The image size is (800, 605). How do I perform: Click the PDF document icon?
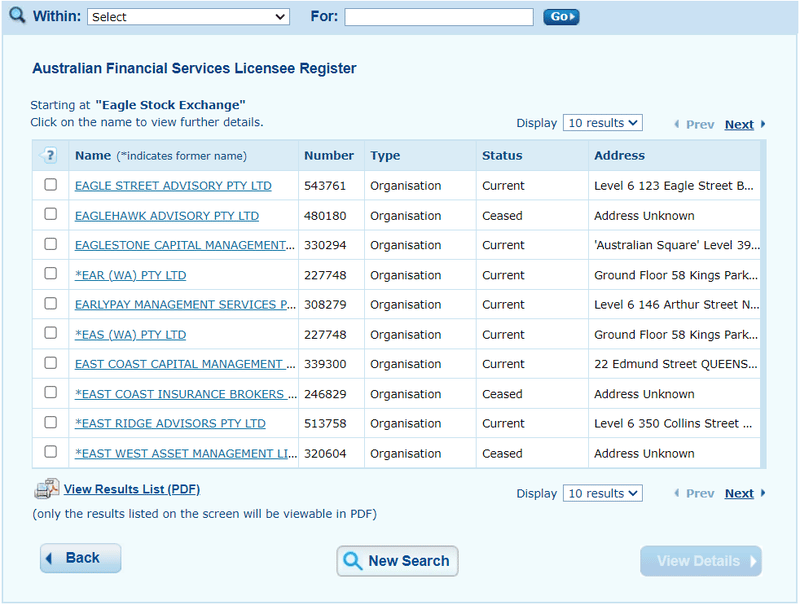(46, 489)
